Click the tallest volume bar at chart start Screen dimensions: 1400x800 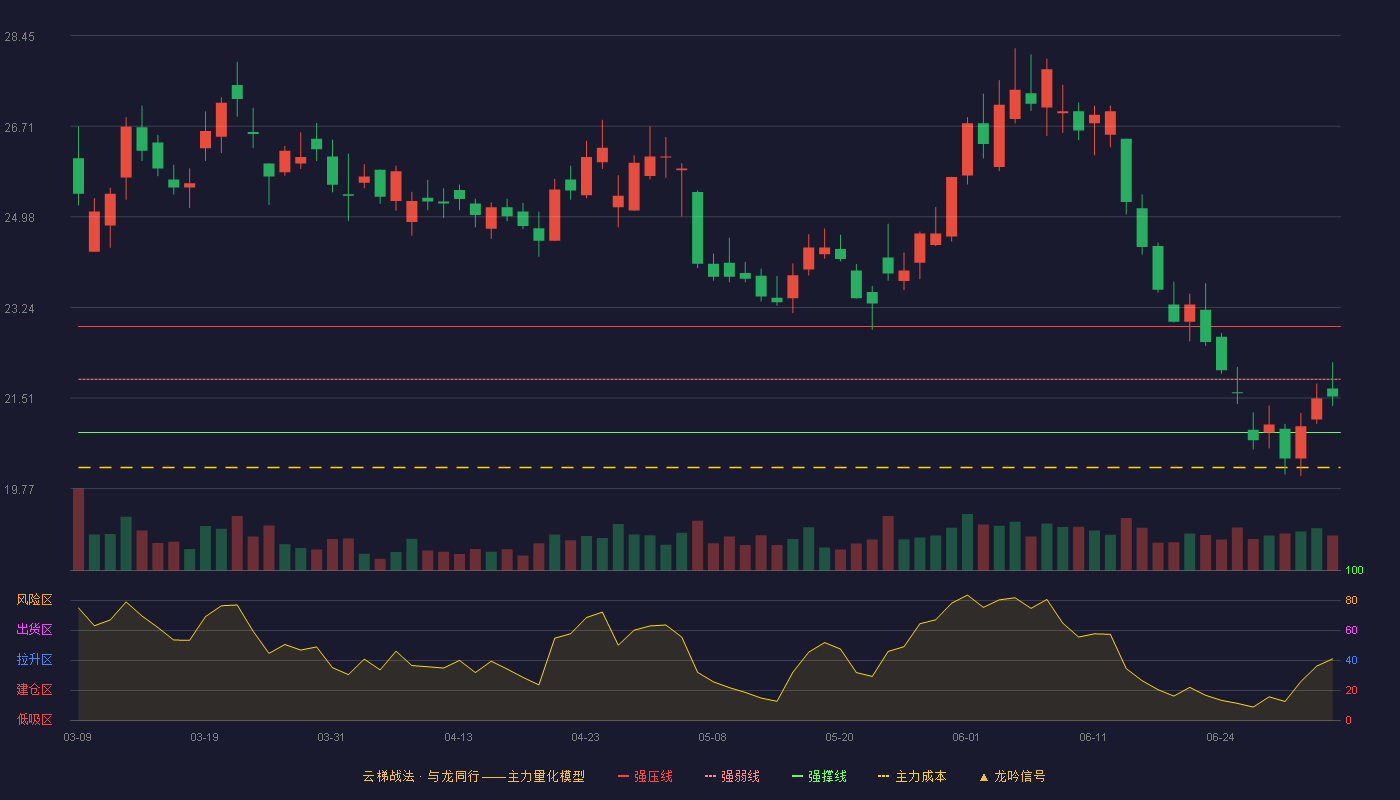(78, 529)
